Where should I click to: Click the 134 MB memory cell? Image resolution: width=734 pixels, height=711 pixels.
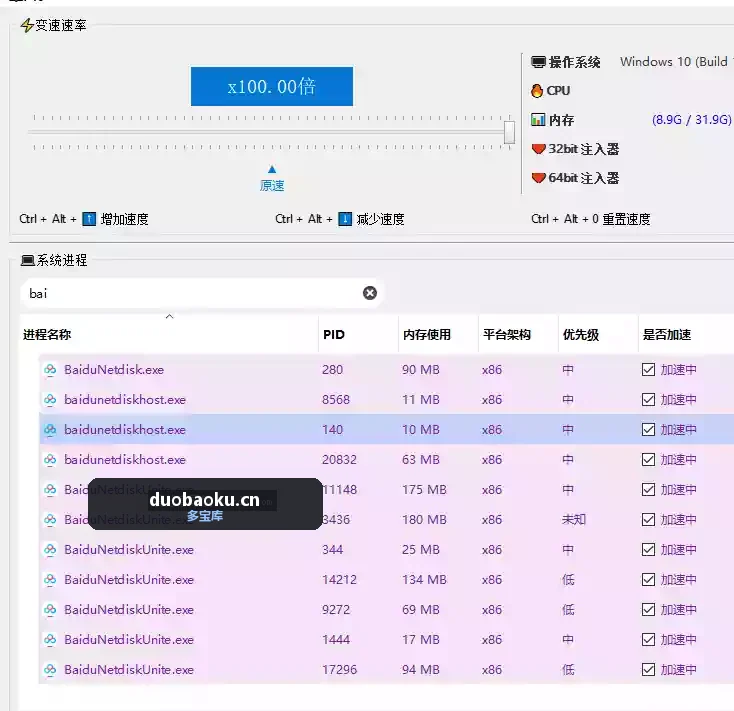(x=425, y=579)
